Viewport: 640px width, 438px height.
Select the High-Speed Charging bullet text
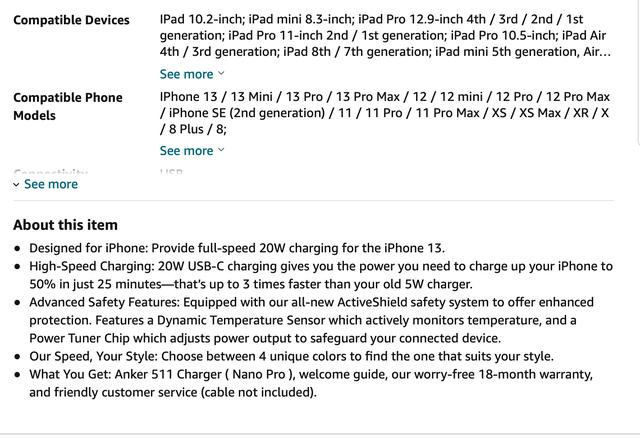pyautogui.click(x=320, y=275)
